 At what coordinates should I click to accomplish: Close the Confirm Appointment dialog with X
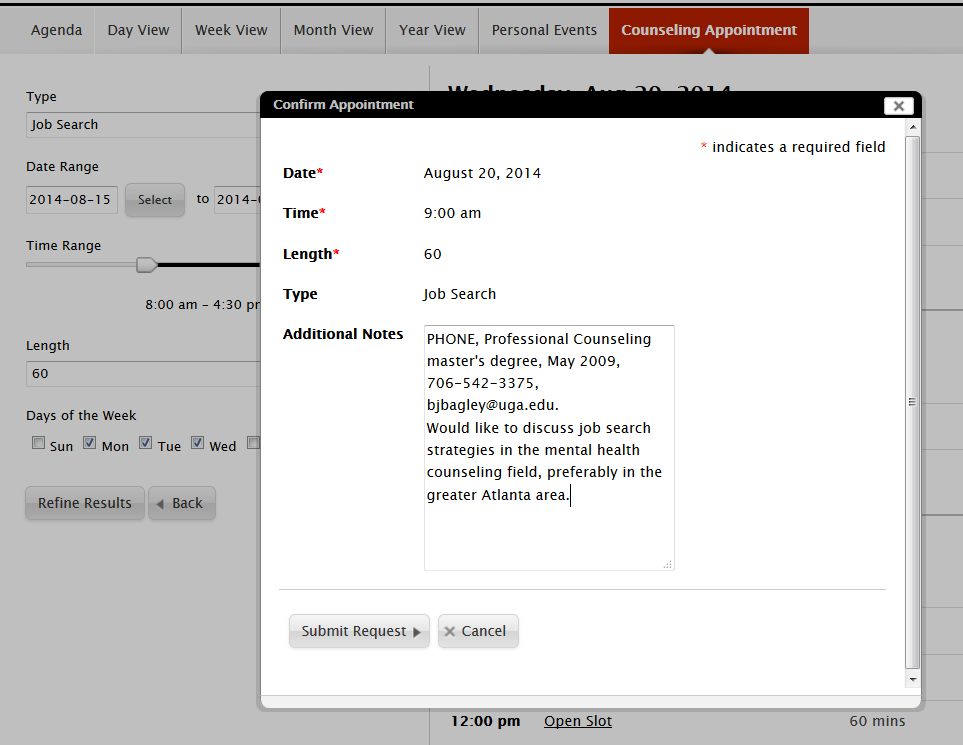[x=899, y=106]
